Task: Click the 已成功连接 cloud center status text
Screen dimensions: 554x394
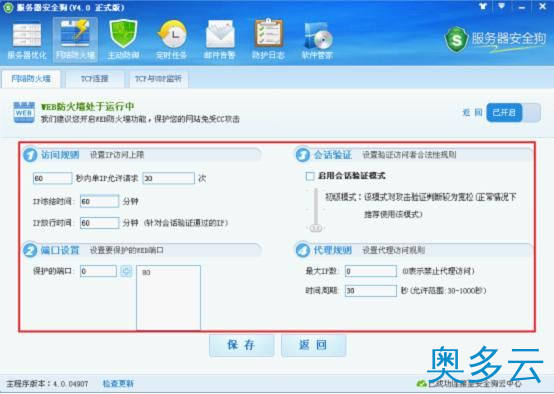Action: pos(475,383)
